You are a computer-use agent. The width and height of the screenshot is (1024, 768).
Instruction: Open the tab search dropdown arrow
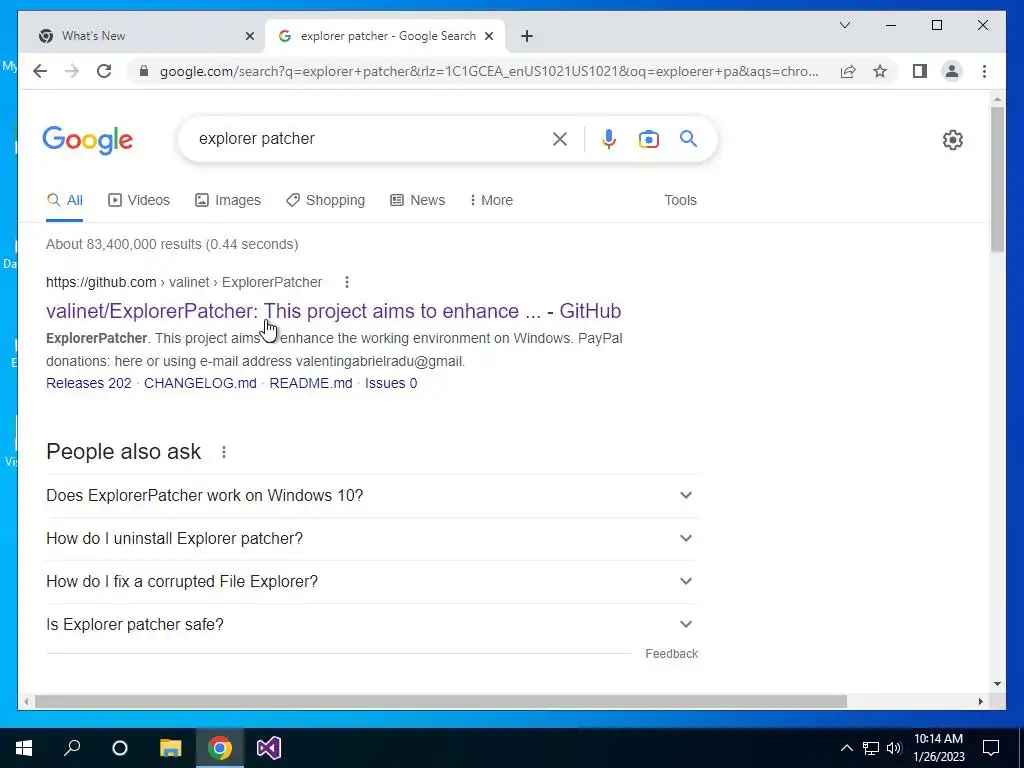(x=844, y=25)
